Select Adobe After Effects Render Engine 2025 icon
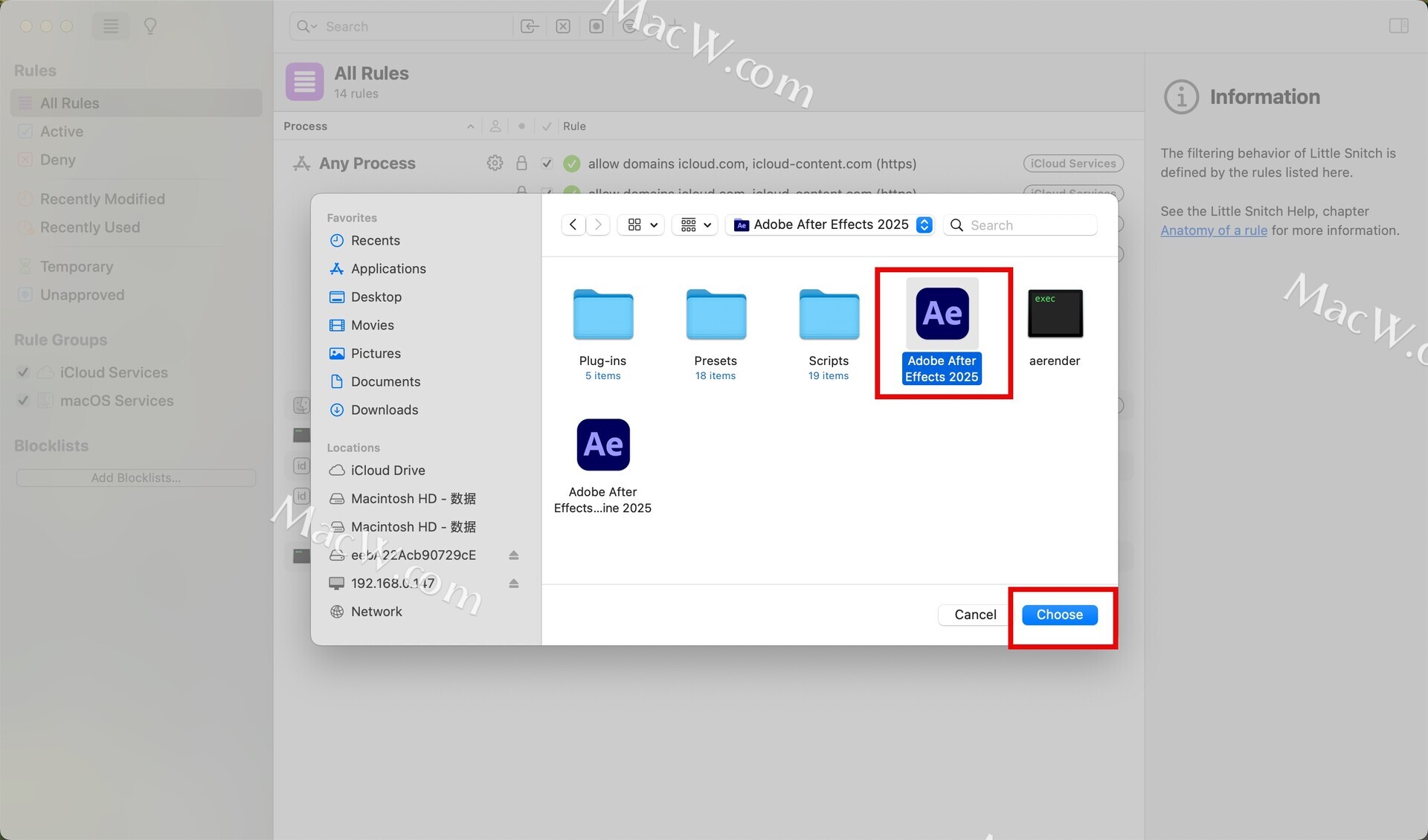1428x840 pixels. pos(602,445)
